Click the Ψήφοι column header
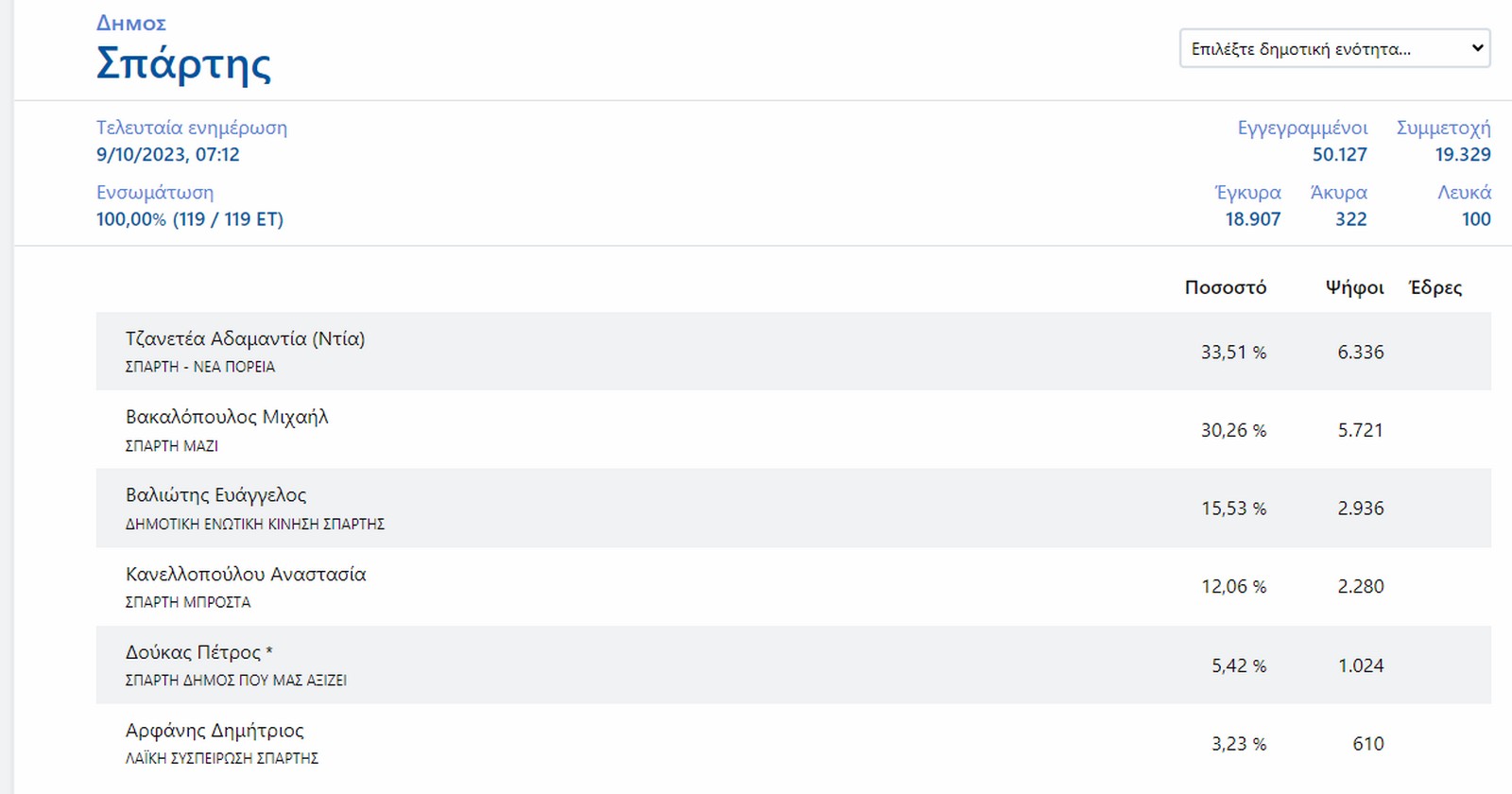Viewport: 1512px width, 794px height. 1354,287
